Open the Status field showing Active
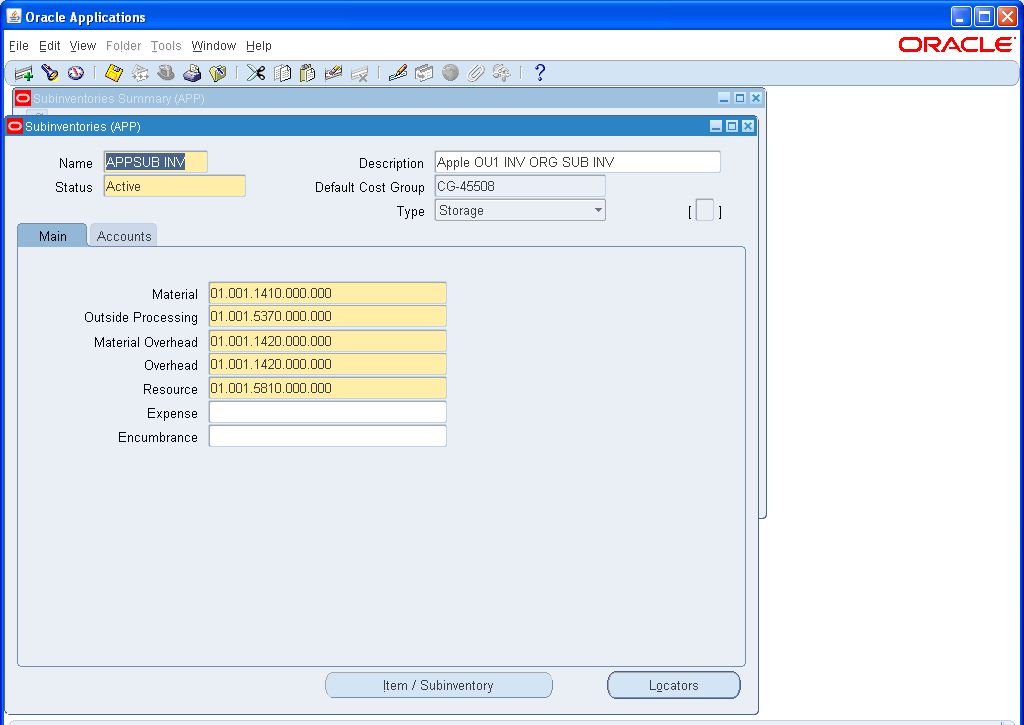 pos(174,185)
